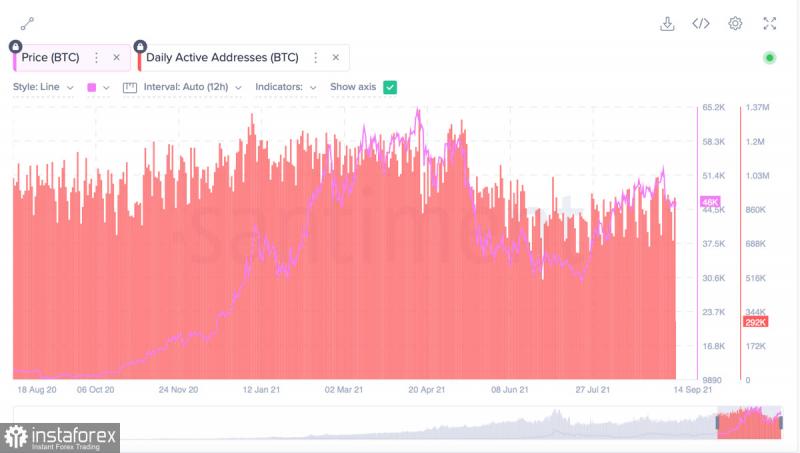Viewport: 800px width, 453px height.
Task: Click the 02 Mar 21 date label
Action: (344, 390)
